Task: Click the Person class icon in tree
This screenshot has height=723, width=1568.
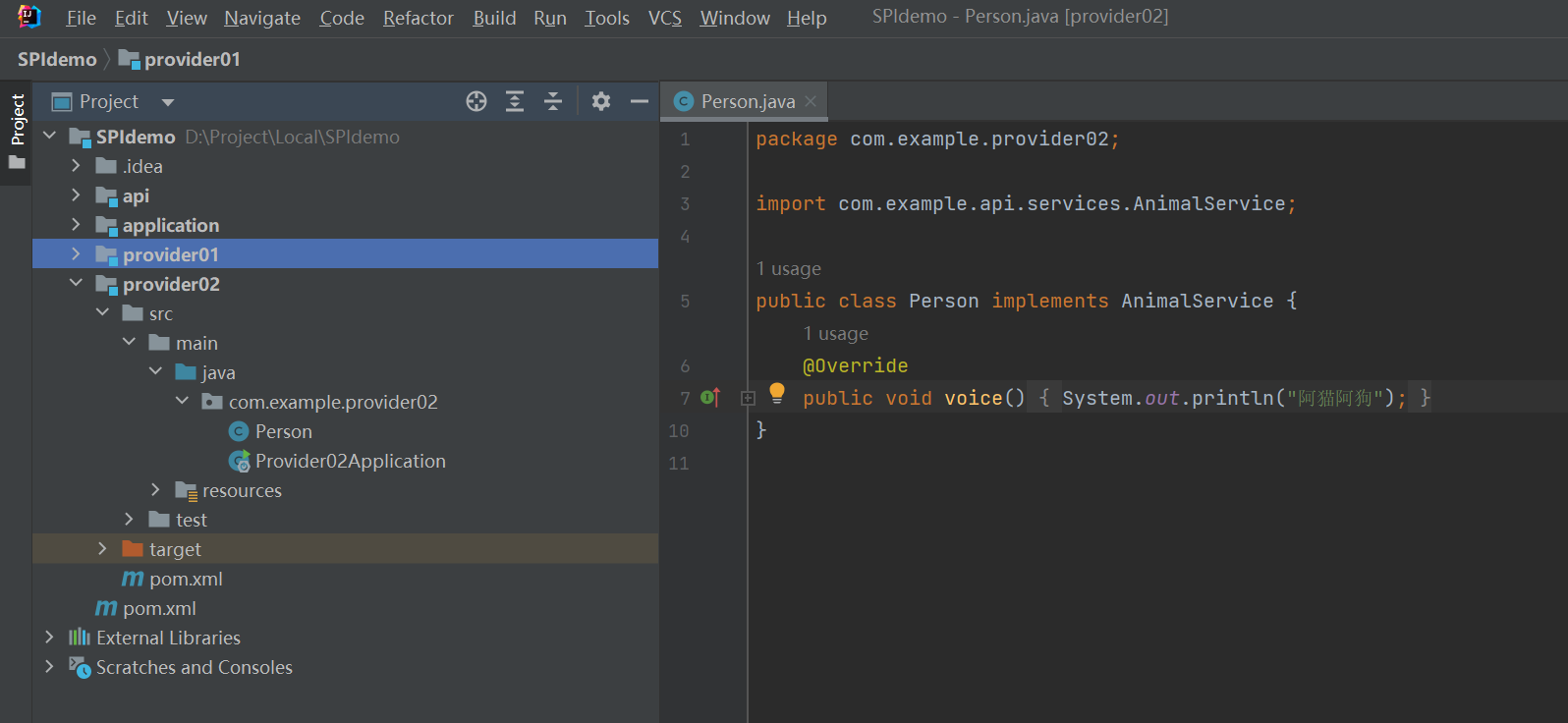Action: click(x=239, y=431)
